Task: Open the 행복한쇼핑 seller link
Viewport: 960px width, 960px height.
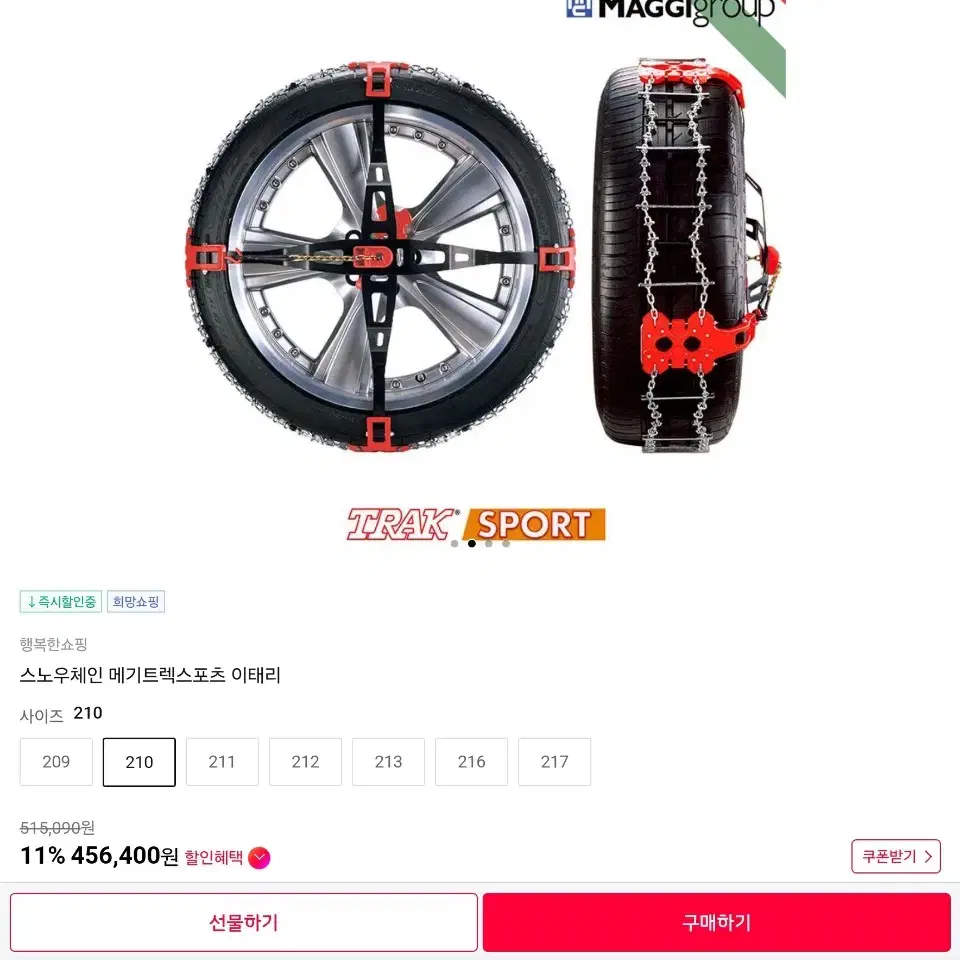Action: [53, 644]
